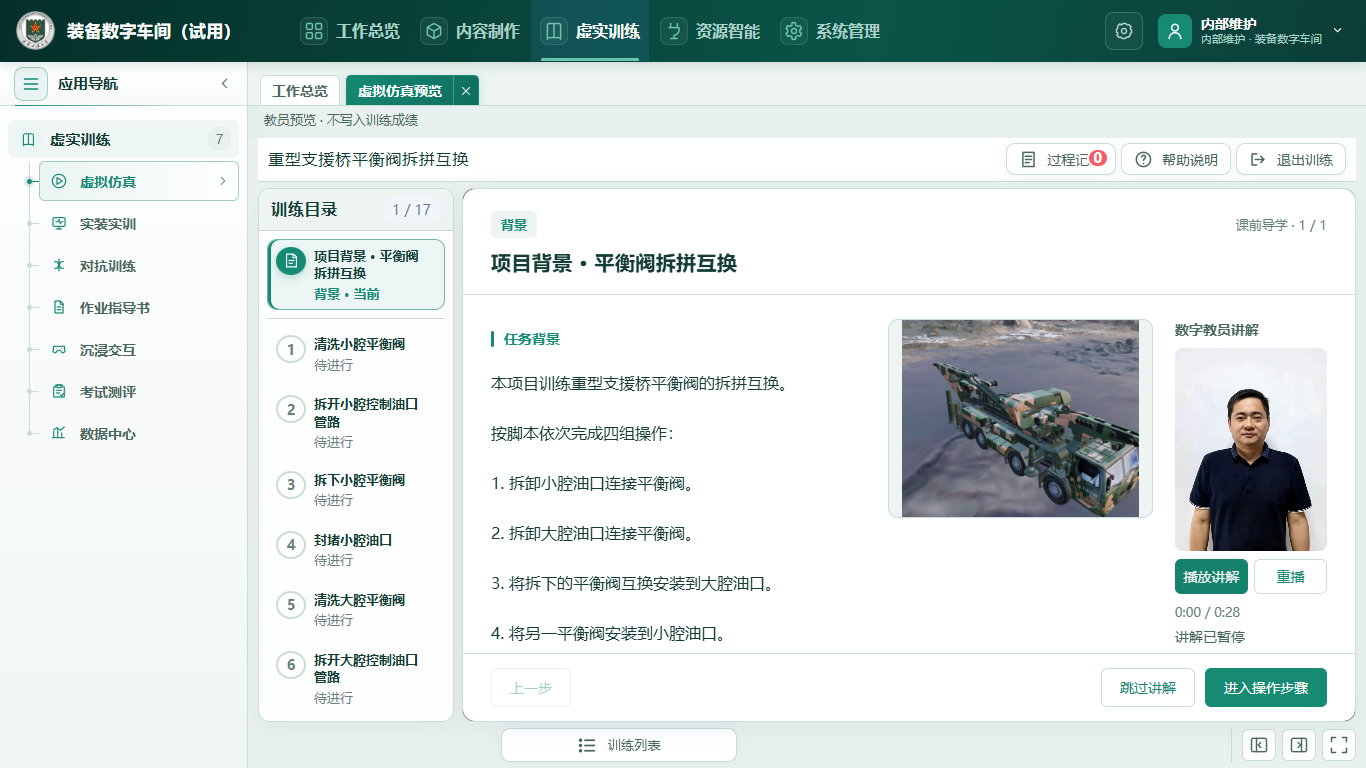
Task: Close the 虚拟仿真预览 tab
Action: (x=466, y=90)
